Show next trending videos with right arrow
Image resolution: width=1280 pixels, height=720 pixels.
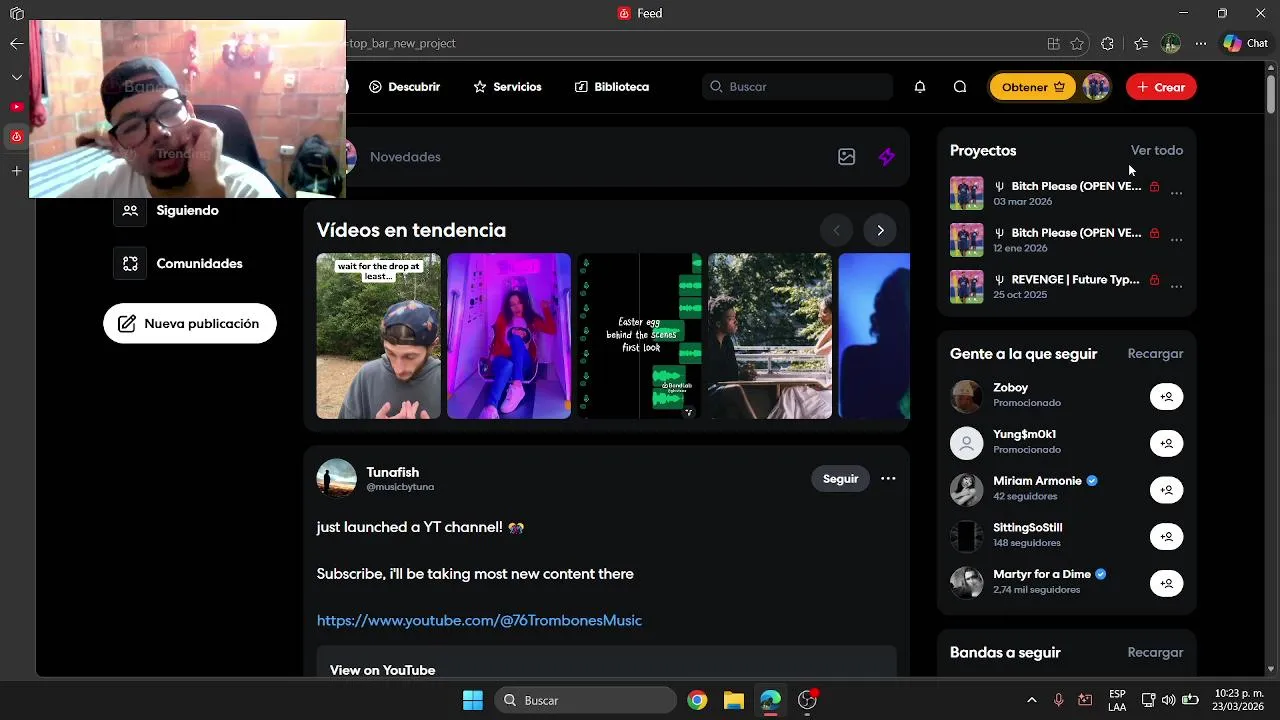pos(880,230)
